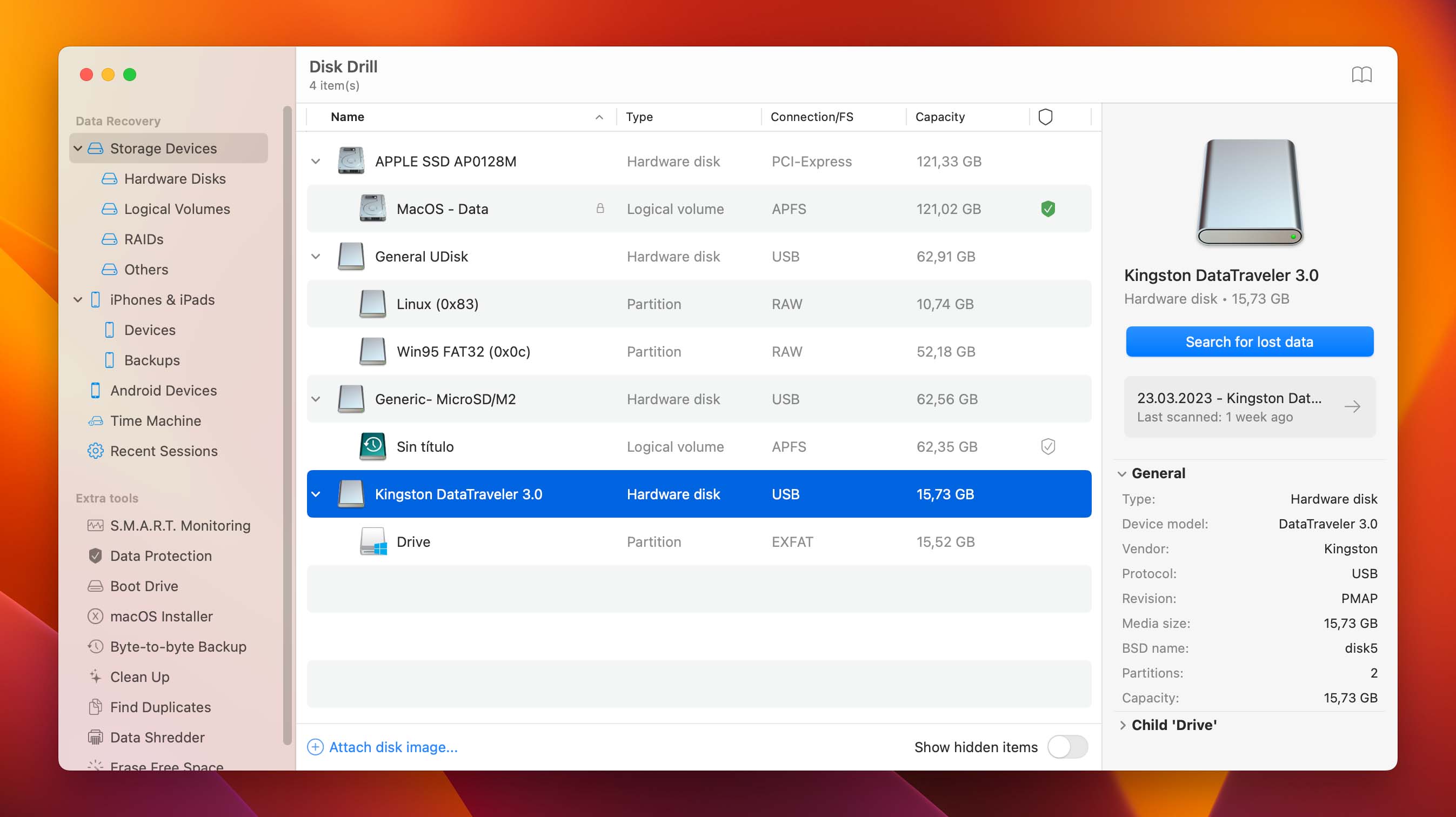The width and height of the screenshot is (1456, 817).
Task: Click the Android Devices phone icon
Action: coord(95,391)
